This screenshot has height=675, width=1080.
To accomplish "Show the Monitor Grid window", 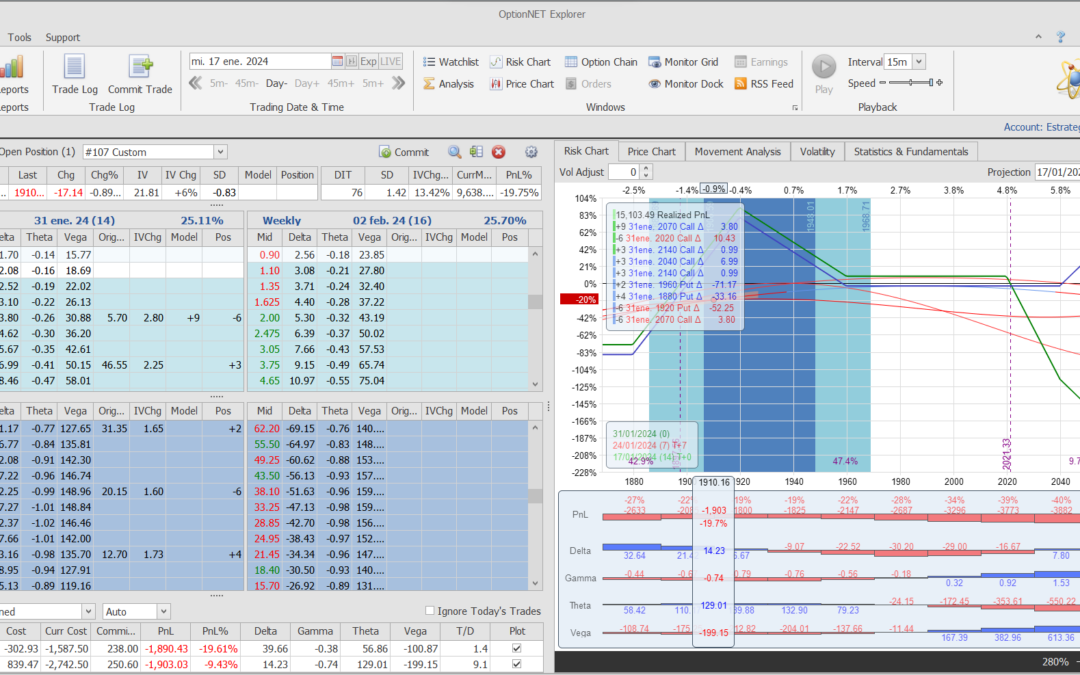I will coord(683,62).
